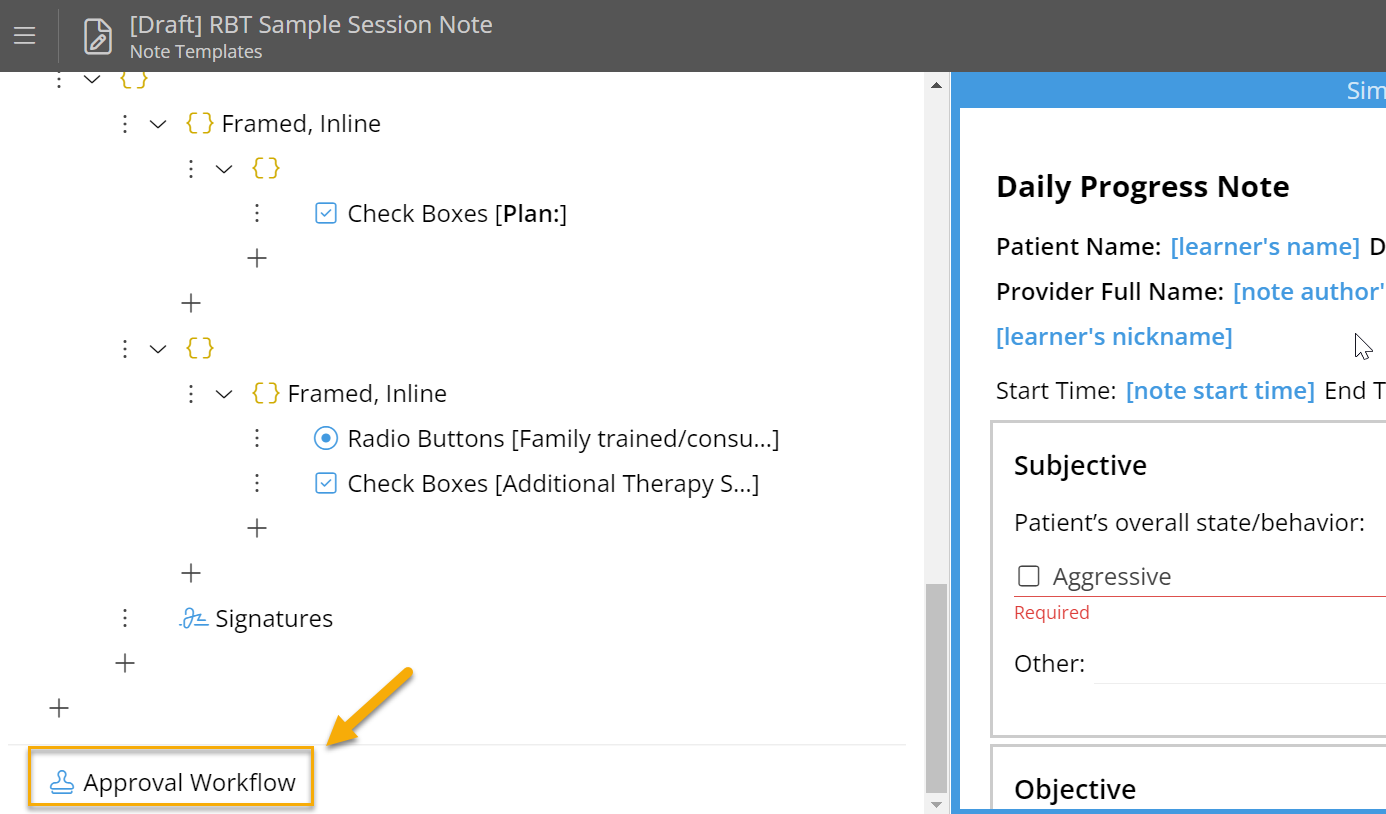Collapse the braces group above Check Boxes Plan
The height and width of the screenshot is (814, 1386).
click(224, 169)
